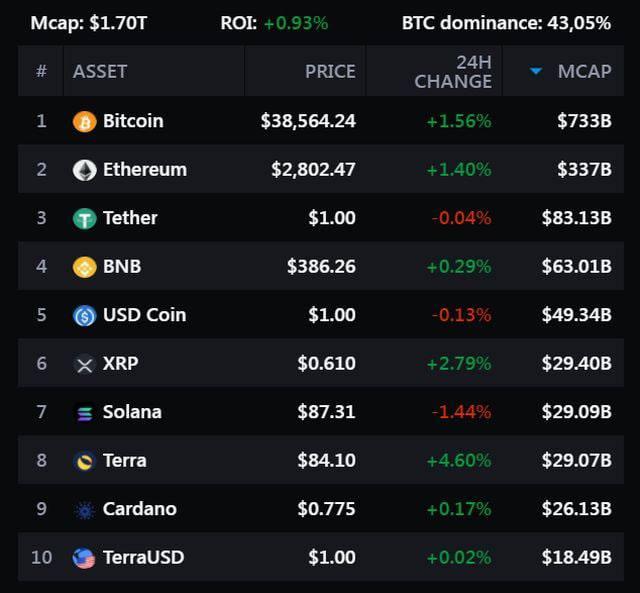Select the green Tether coin icon
Screen dimensions: 640x593
84,218
